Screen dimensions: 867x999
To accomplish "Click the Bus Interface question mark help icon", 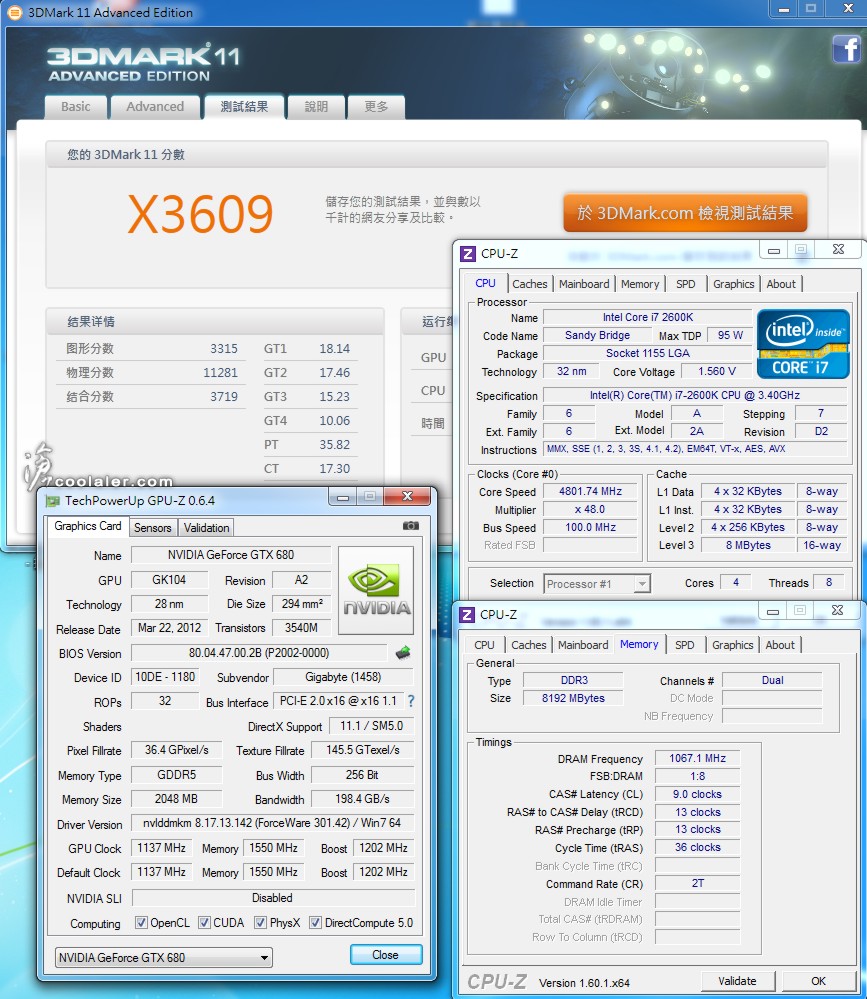I will [412, 701].
